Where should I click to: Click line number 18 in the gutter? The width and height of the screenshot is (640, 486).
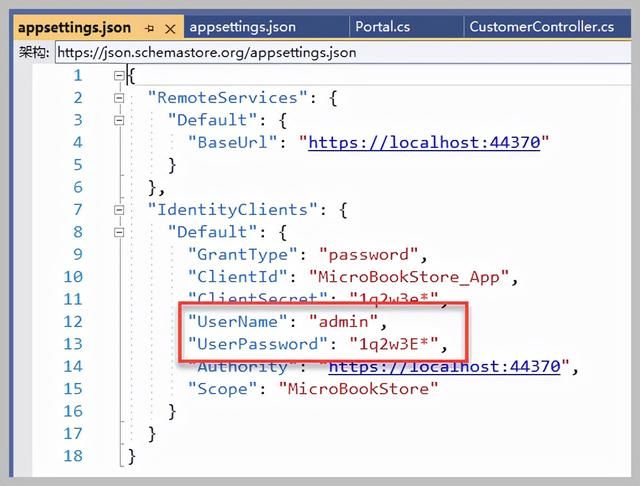pos(72,456)
